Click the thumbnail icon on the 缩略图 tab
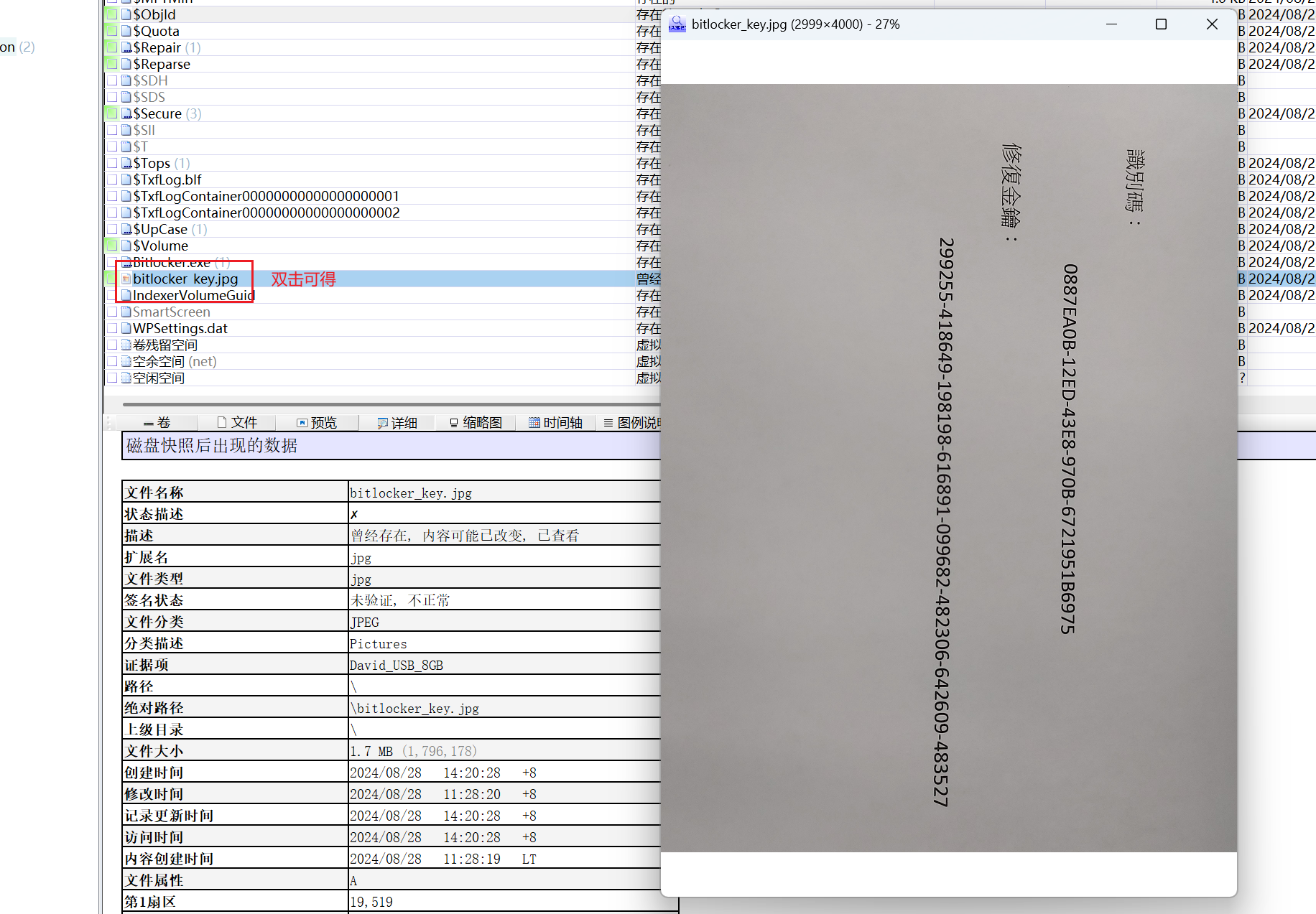The height and width of the screenshot is (914, 1316). coord(453,422)
